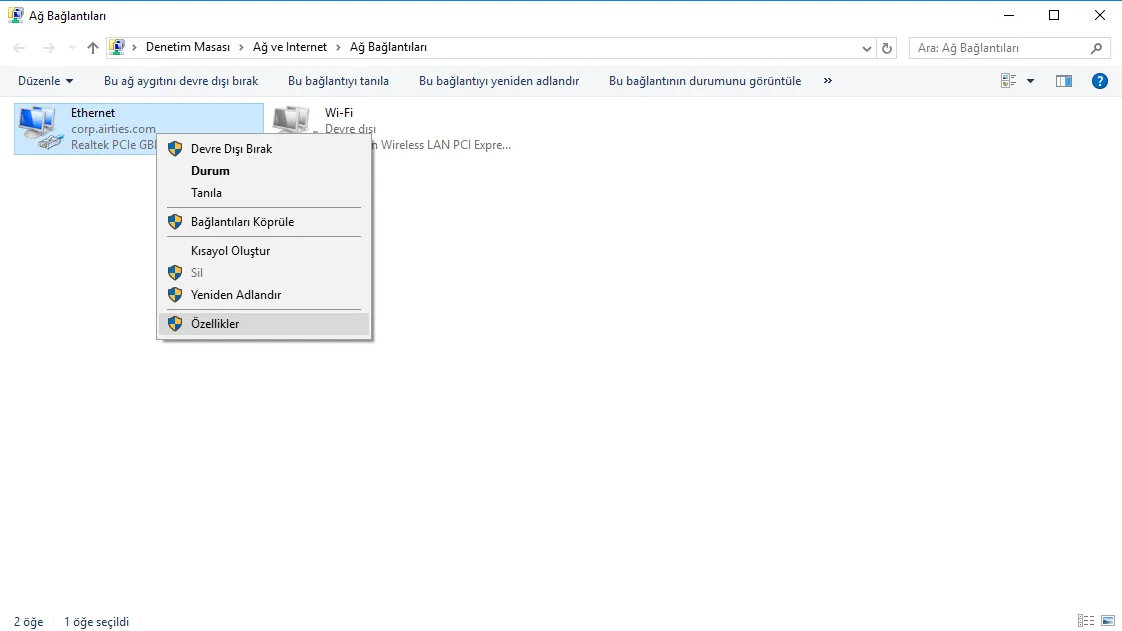Click Bu bağlantıyı tanıla toolbar button

click(x=338, y=81)
